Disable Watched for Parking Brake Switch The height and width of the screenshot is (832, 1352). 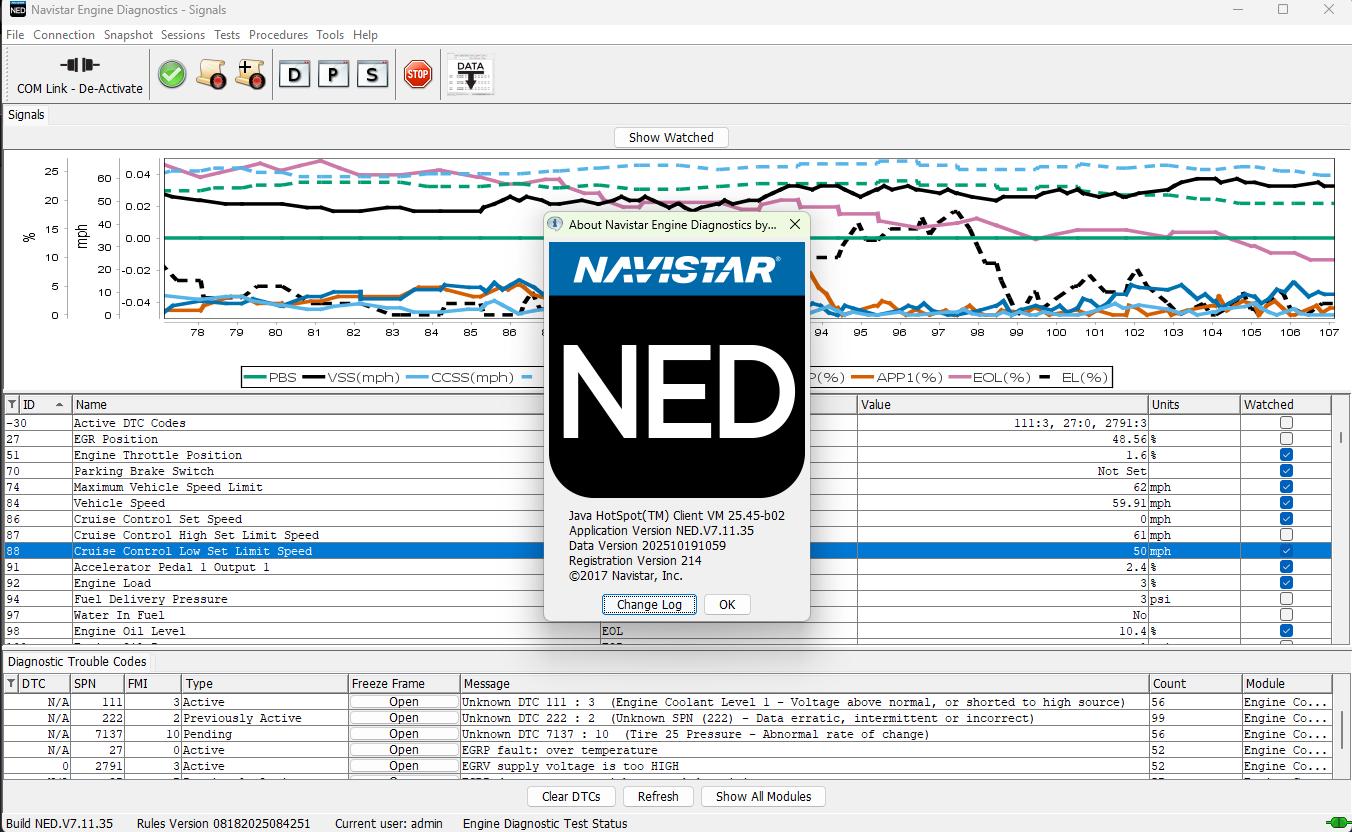pyautogui.click(x=1285, y=471)
